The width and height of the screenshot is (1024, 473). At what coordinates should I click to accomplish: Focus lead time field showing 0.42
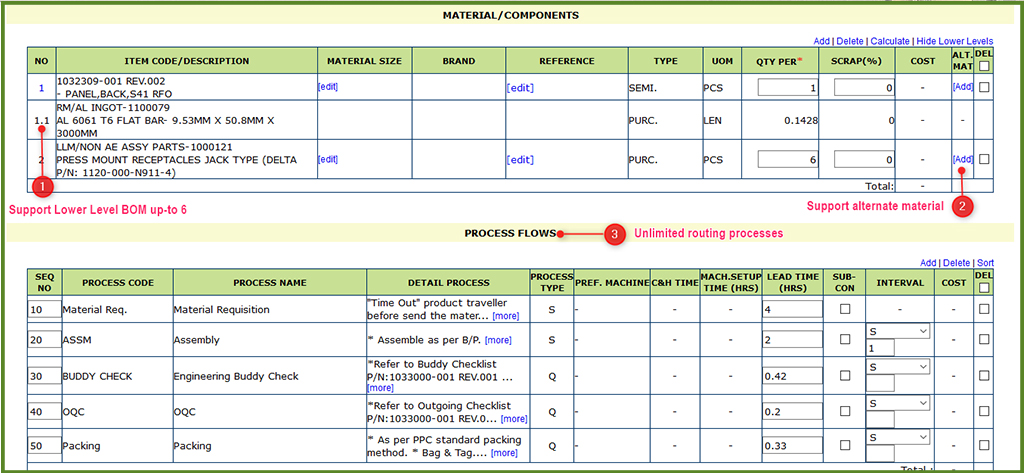click(792, 376)
